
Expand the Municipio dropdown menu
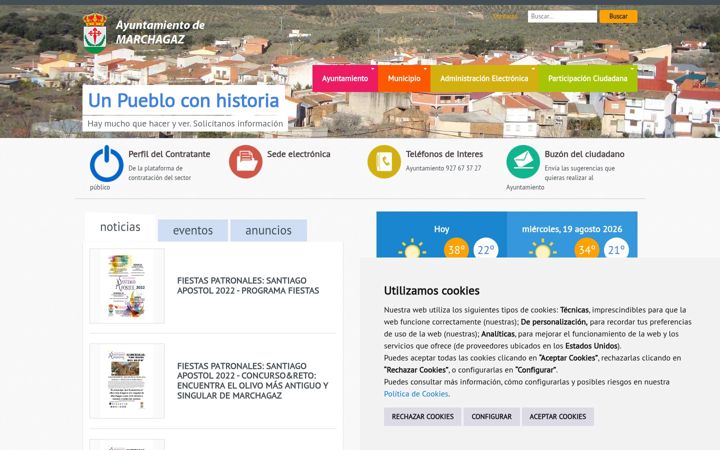pos(404,79)
